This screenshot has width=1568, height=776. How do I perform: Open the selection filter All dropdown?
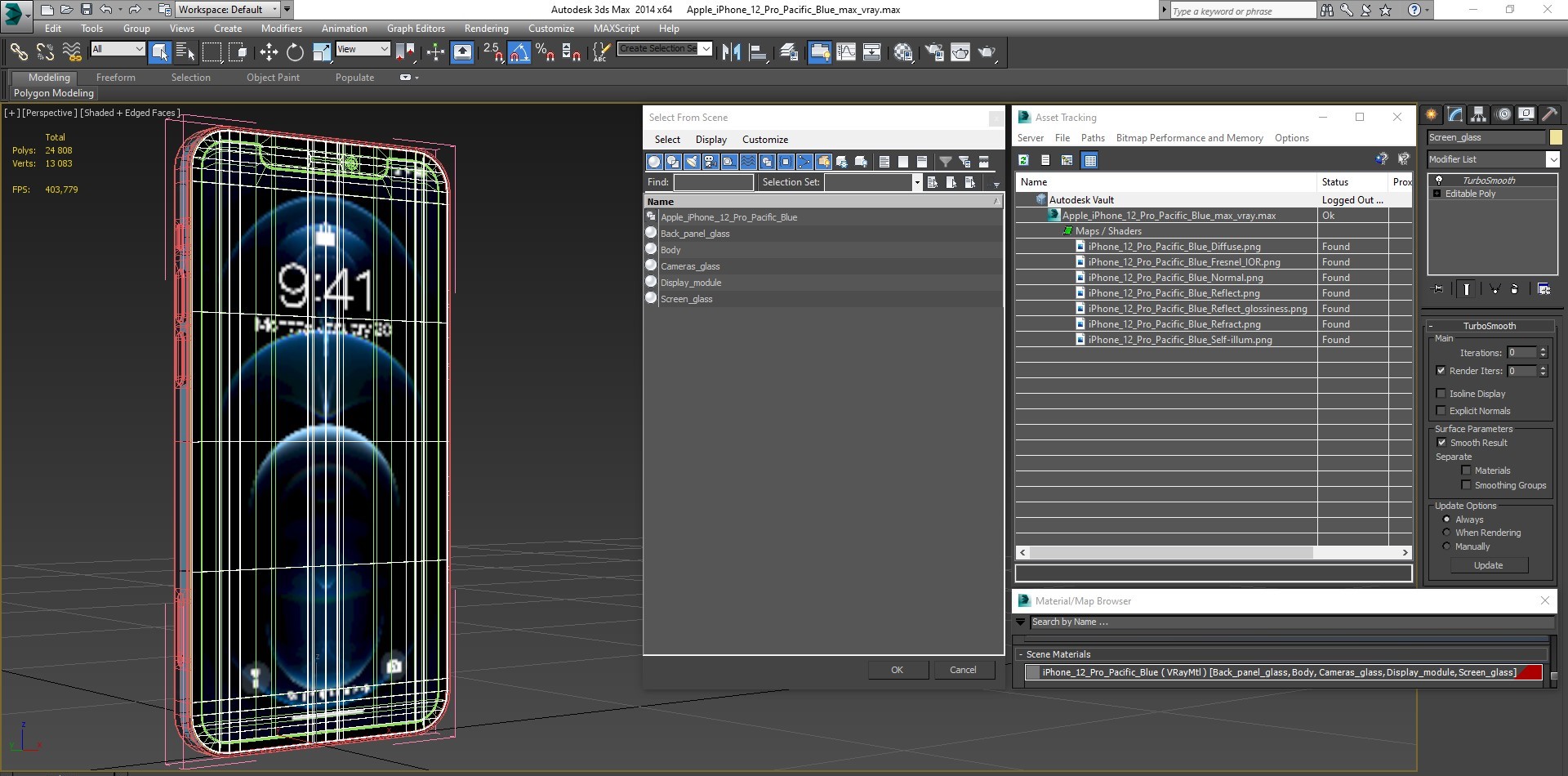(118, 49)
